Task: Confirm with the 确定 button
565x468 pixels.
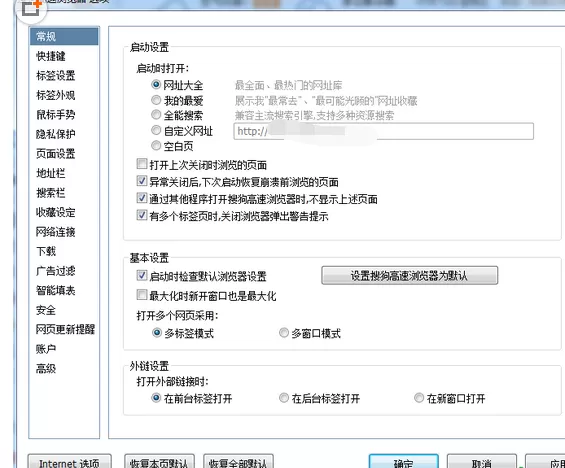Action: (x=404, y=461)
